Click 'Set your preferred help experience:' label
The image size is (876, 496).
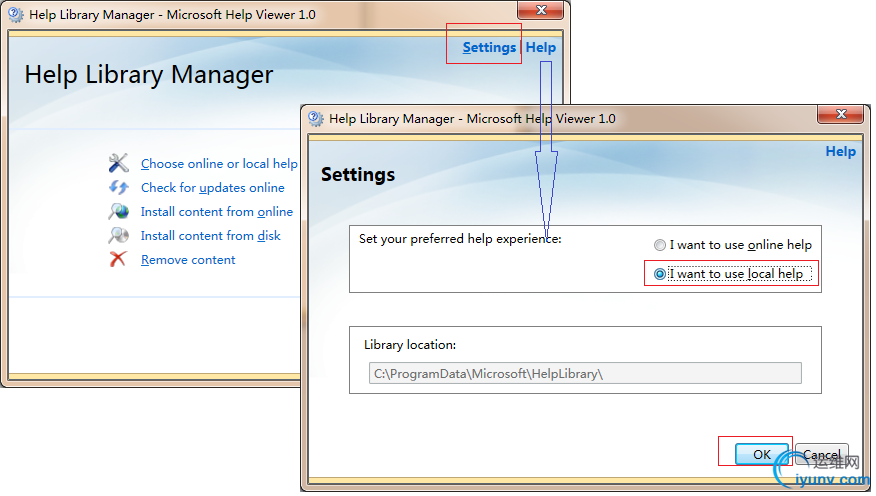click(460, 239)
